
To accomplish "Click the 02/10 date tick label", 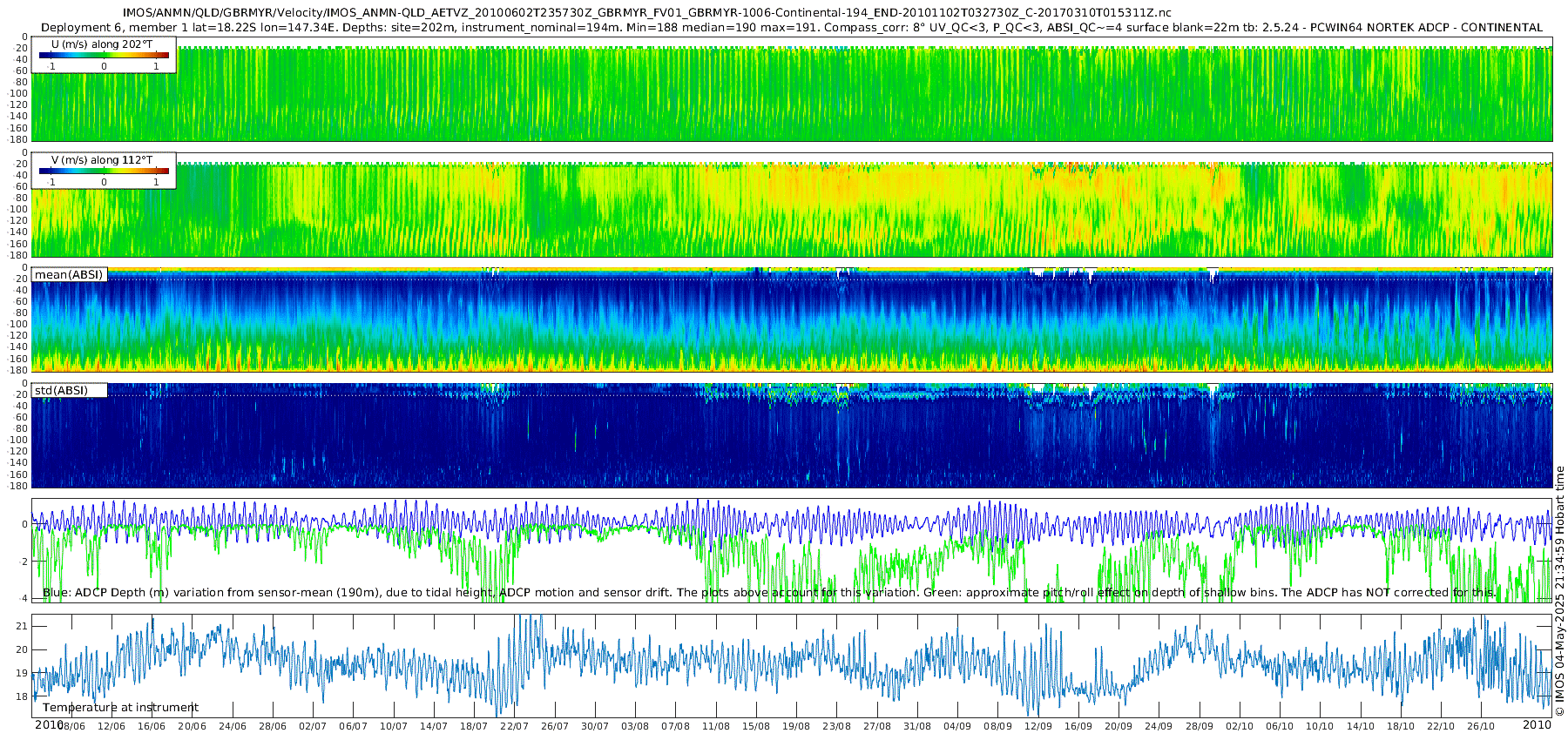I will (x=1240, y=726).
